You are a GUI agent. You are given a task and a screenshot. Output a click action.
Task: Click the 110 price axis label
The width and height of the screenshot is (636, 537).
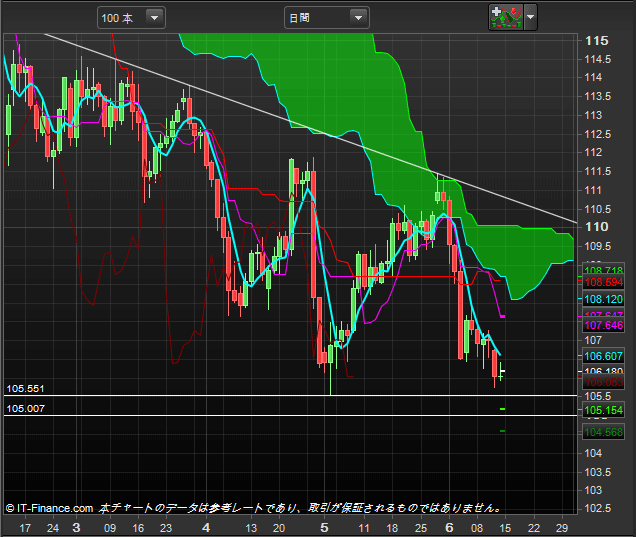click(597, 226)
